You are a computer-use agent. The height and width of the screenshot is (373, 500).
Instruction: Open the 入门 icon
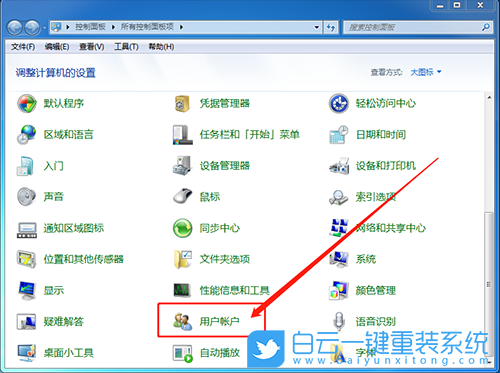point(26,166)
